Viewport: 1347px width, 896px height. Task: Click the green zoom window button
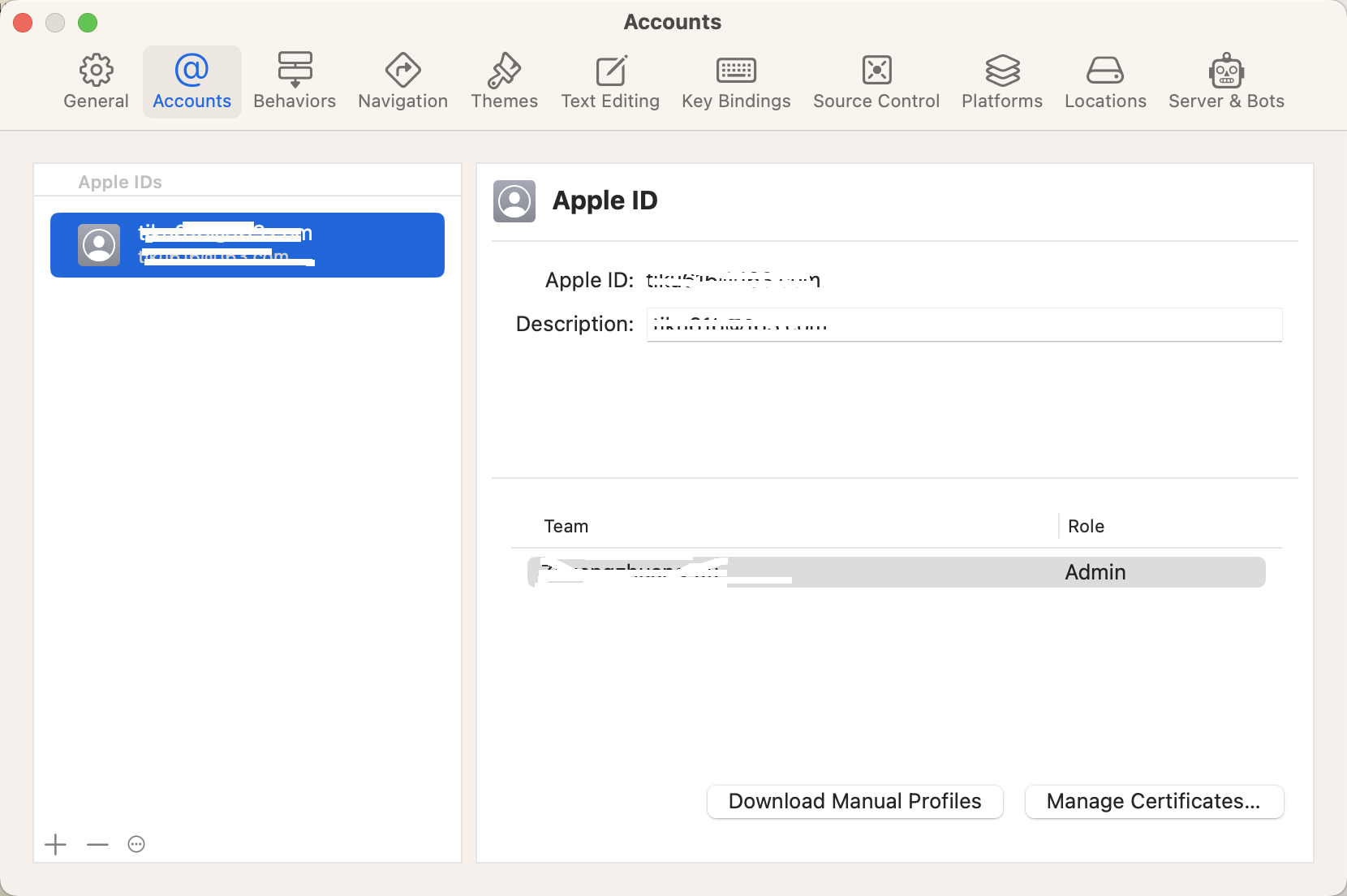tap(88, 23)
